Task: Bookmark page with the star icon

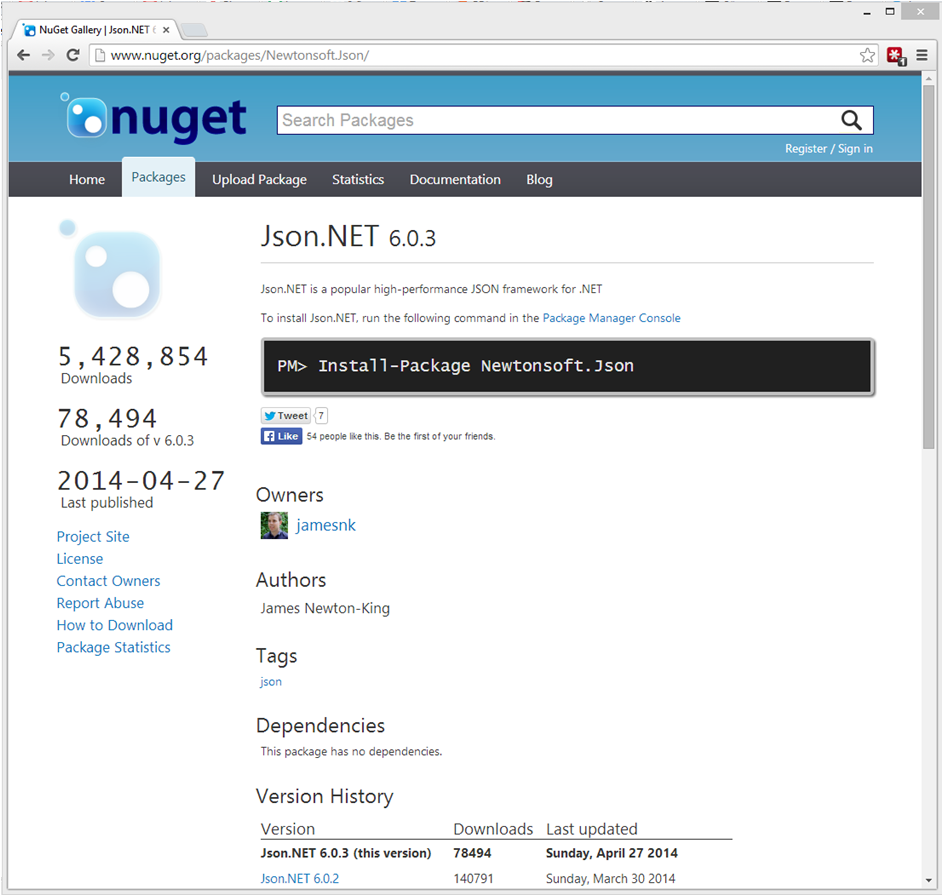Action: tap(867, 55)
